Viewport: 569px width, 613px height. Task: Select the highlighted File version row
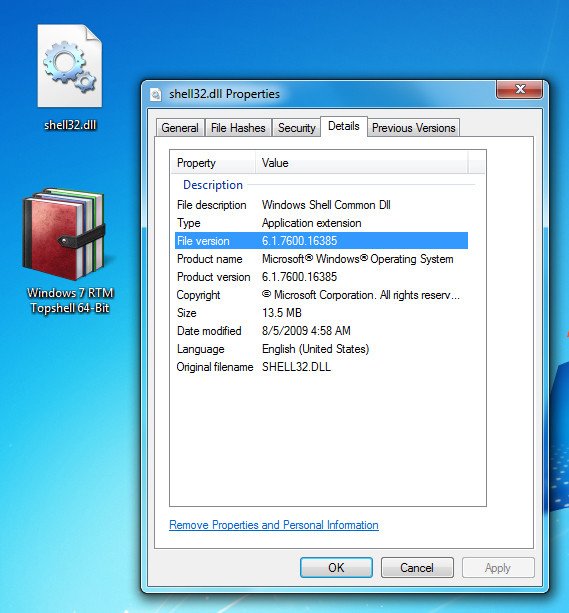coord(321,241)
